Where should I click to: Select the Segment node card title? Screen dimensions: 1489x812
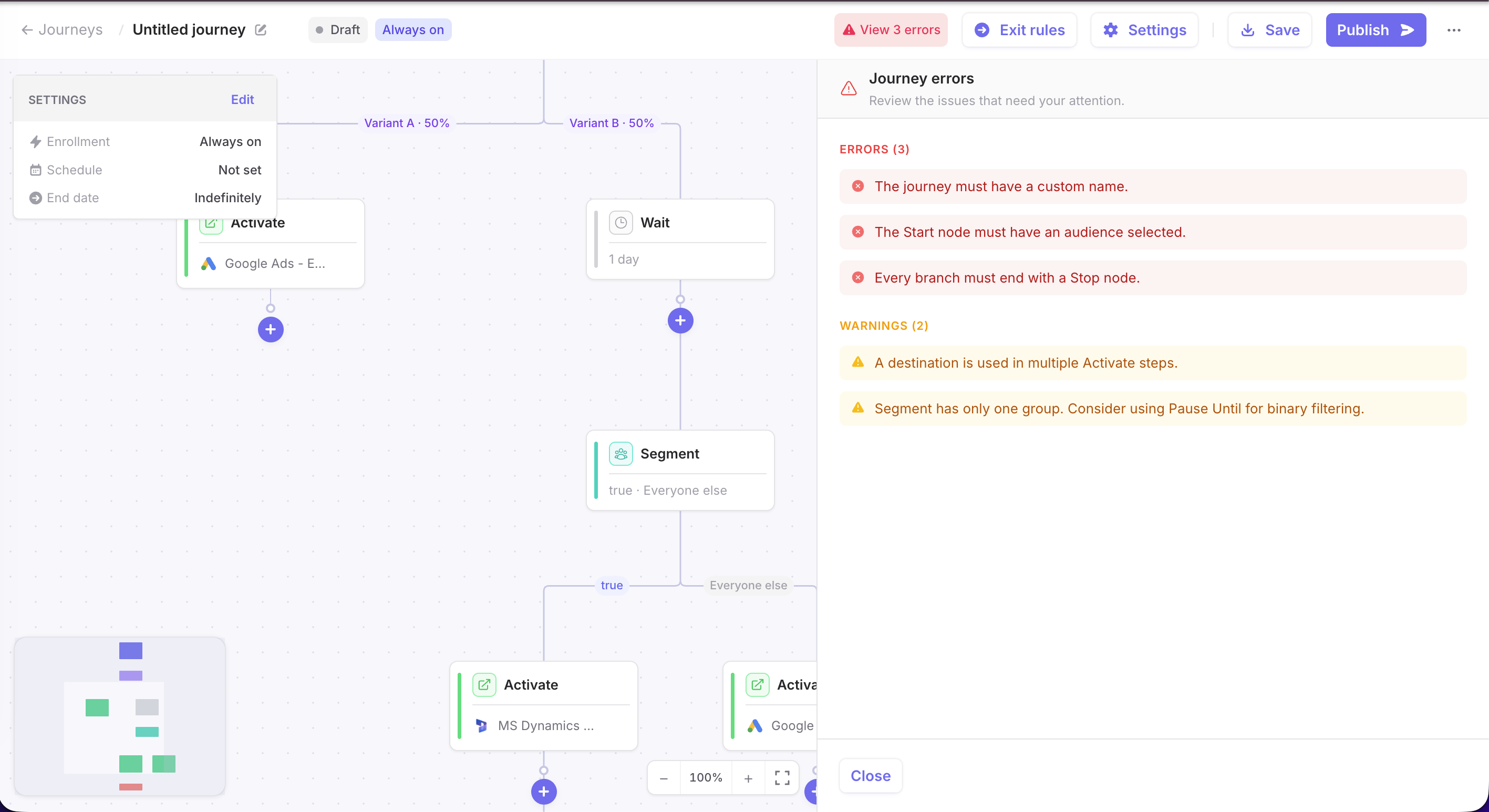click(x=669, y=454)
